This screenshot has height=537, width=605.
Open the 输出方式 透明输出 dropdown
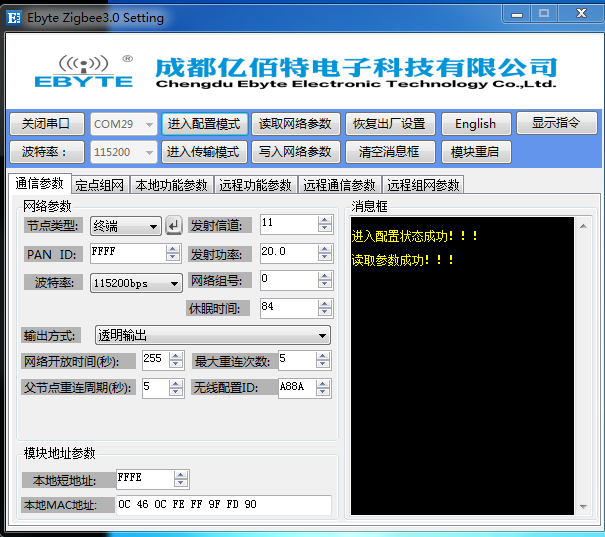click(212, 336)
